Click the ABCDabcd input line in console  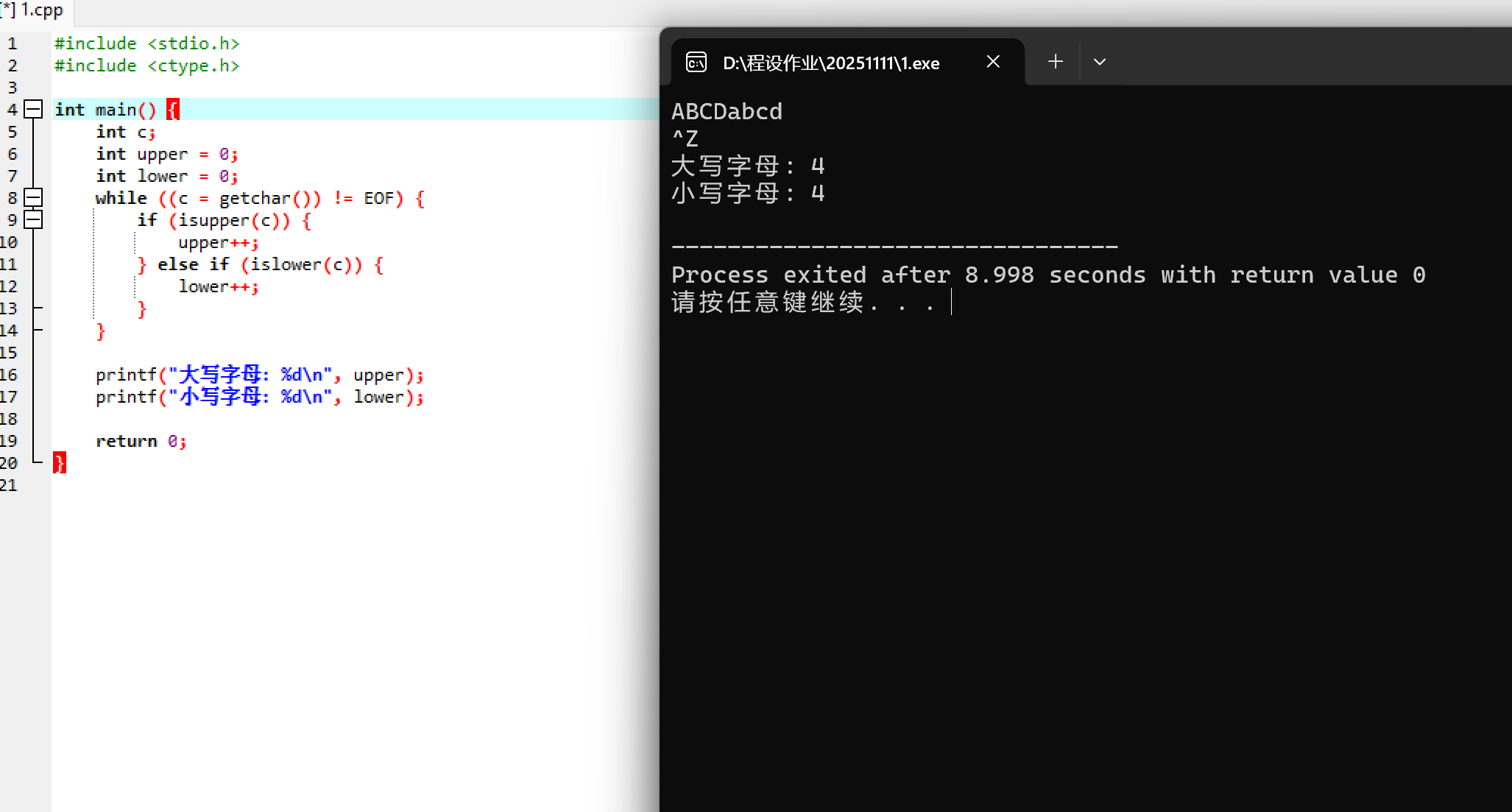(x=726, y=112)
